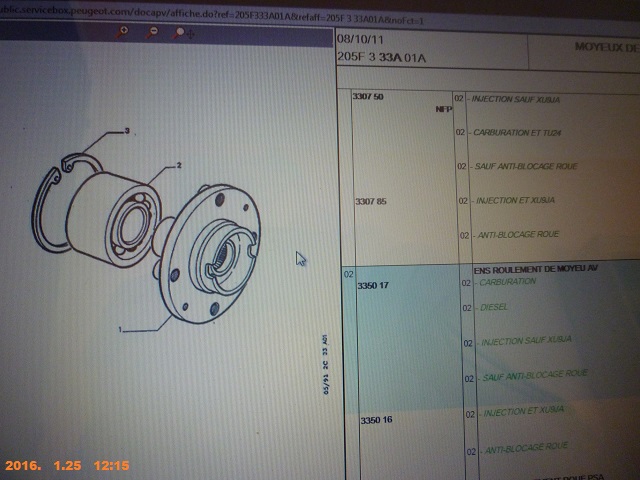The image size is (640, 480).
Task: Click the green DIESEL row
Action: [493, 307]
